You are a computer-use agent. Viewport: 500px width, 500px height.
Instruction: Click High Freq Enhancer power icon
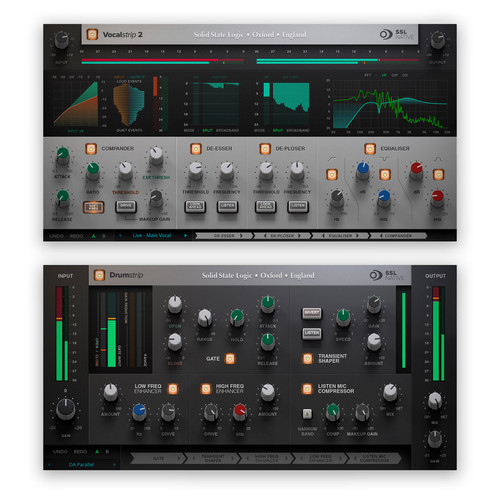(x=206, y=389)
